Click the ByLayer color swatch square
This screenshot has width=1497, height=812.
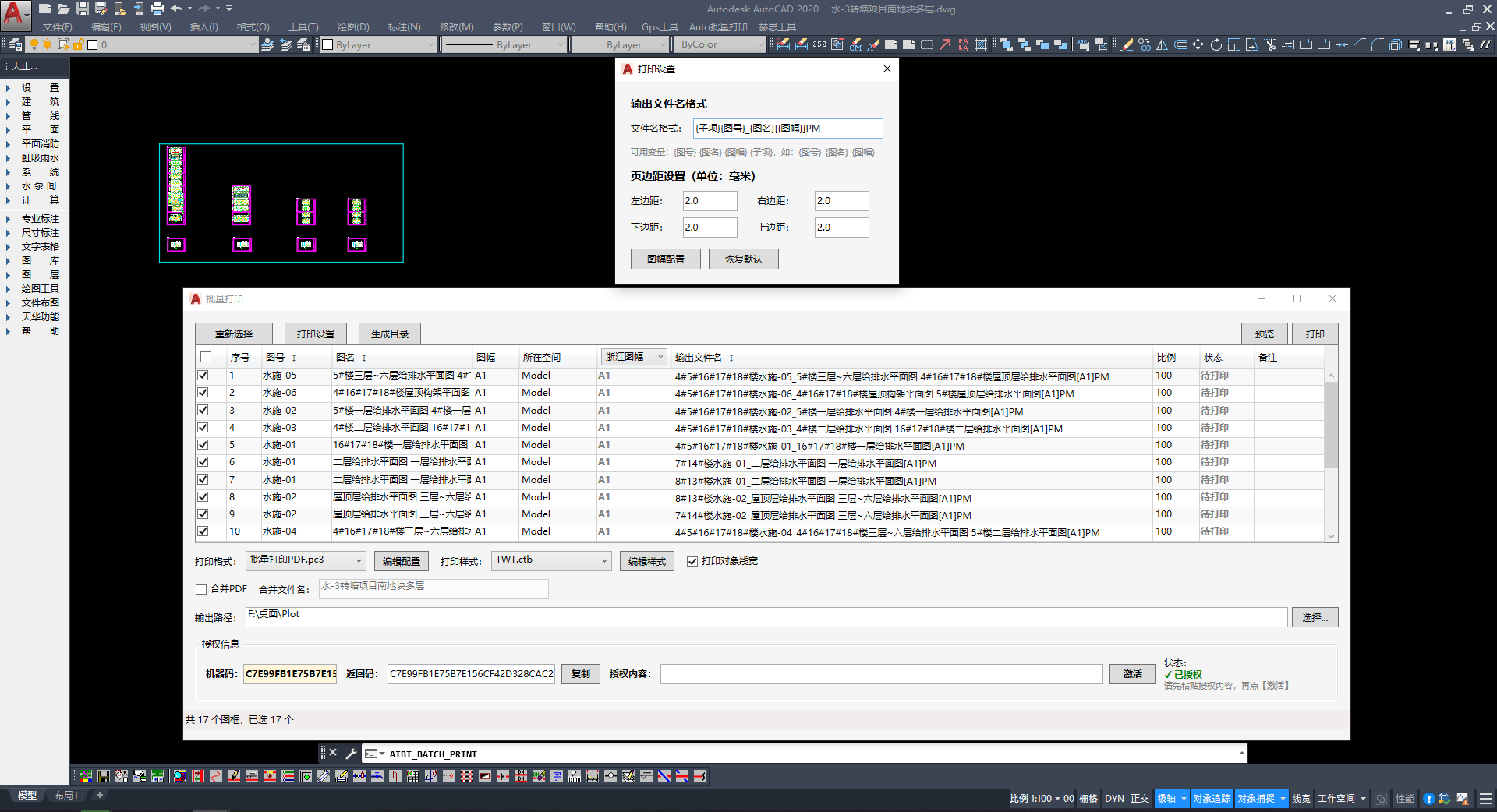click(327, 44)
